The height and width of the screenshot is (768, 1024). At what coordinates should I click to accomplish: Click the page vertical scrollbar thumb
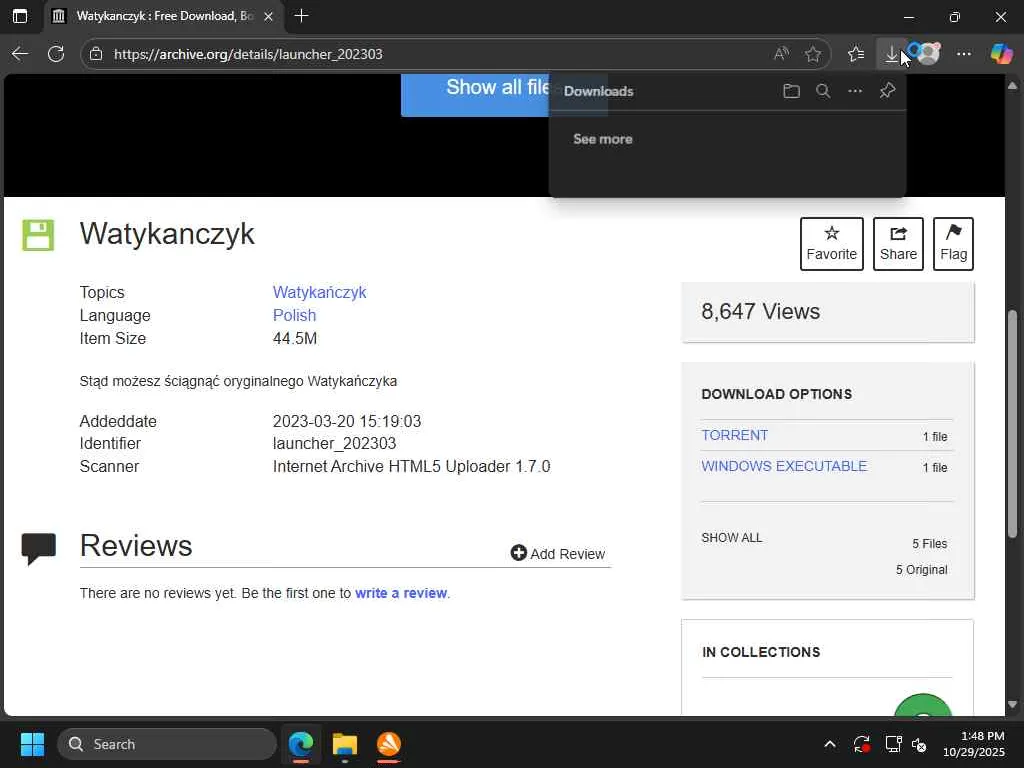[1012, 424]
